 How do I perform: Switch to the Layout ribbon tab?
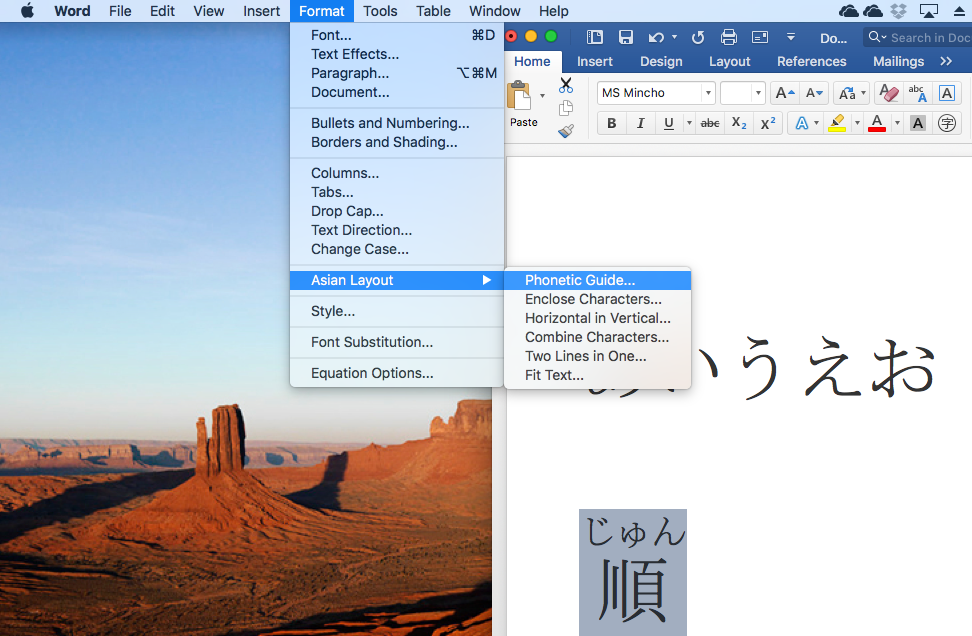click(x=729, y=61)
